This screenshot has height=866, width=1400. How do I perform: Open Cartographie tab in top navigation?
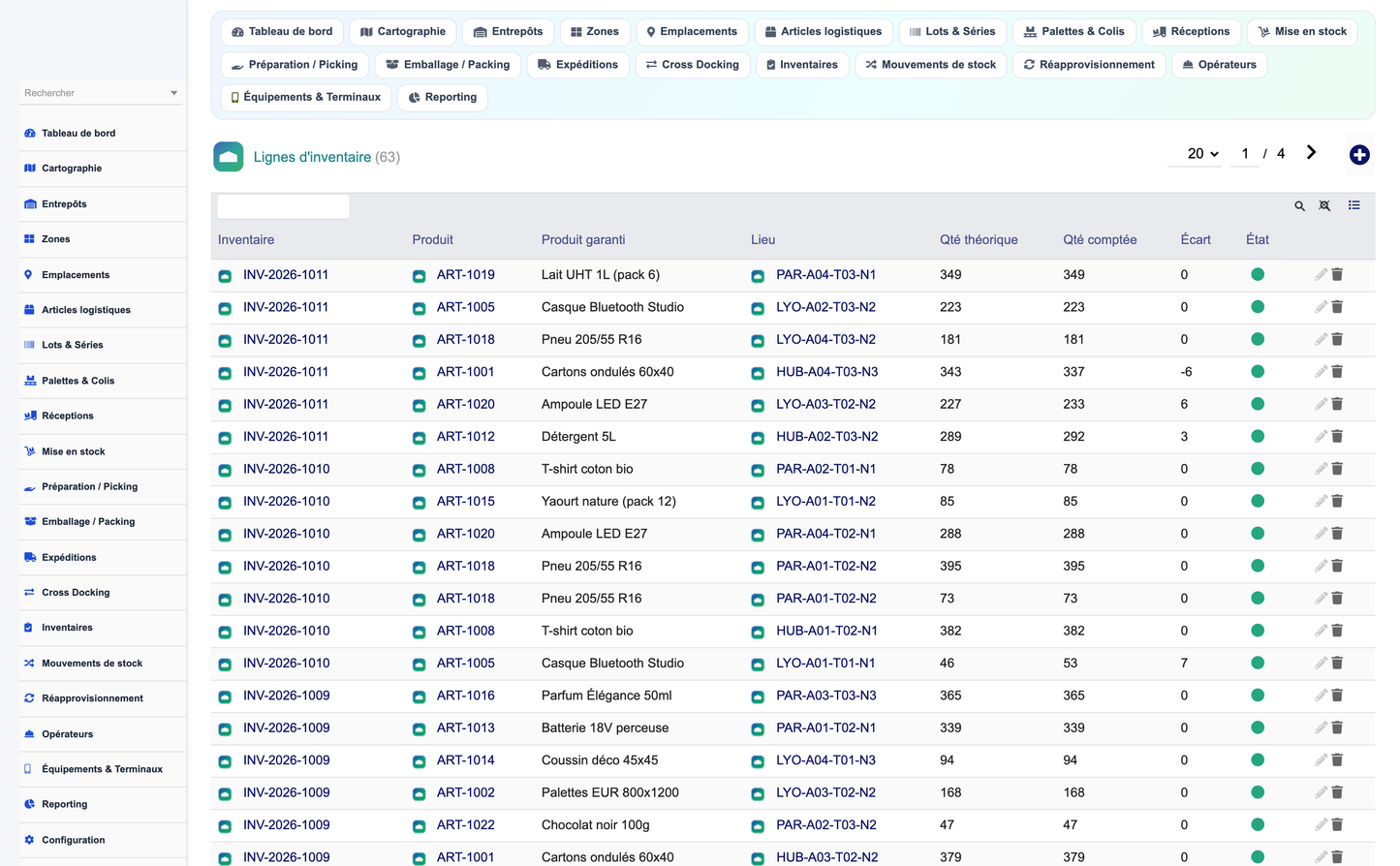pyautogui.click(x=403, y=32)
